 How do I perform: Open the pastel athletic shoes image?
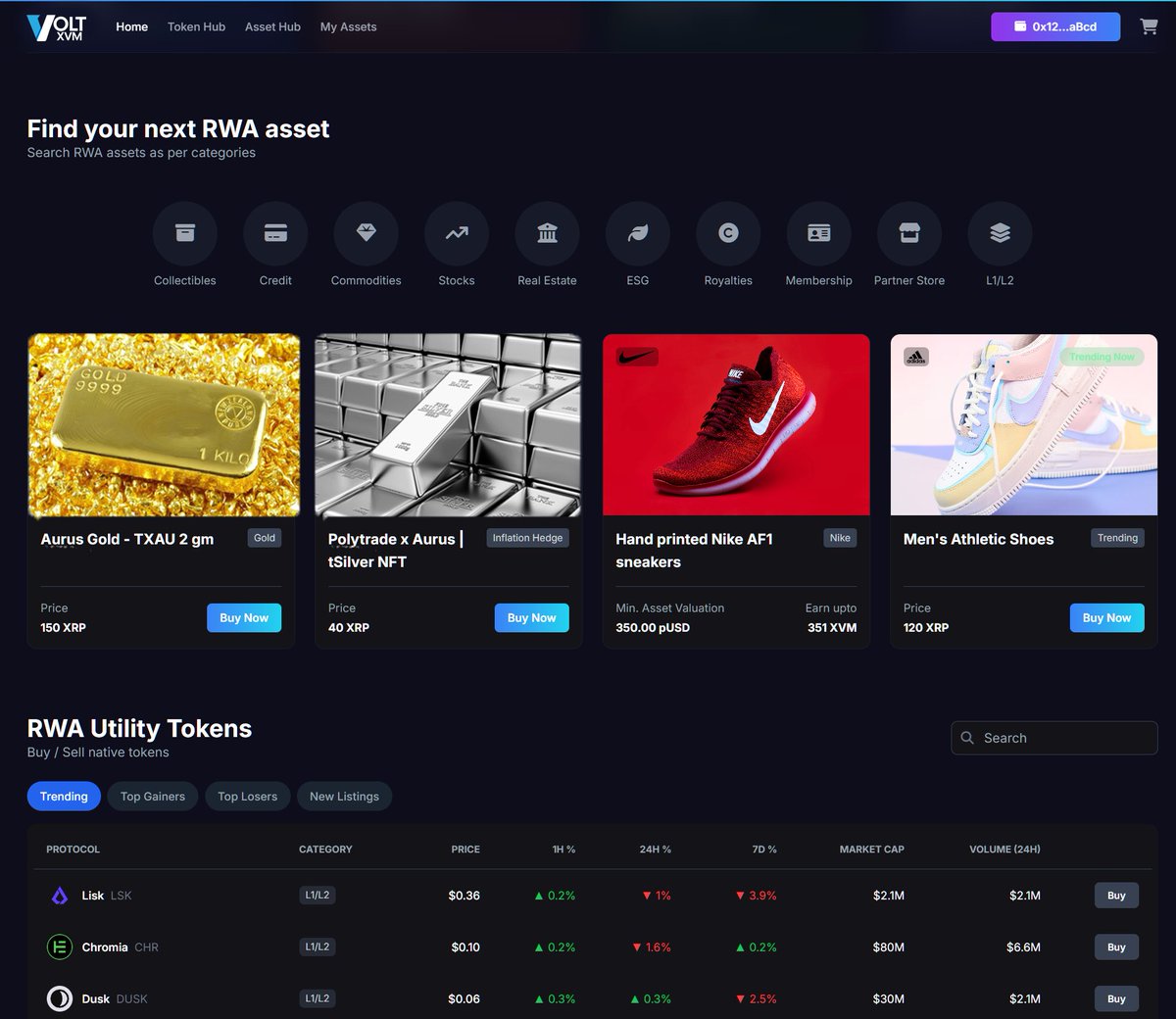coord(1024,425)
